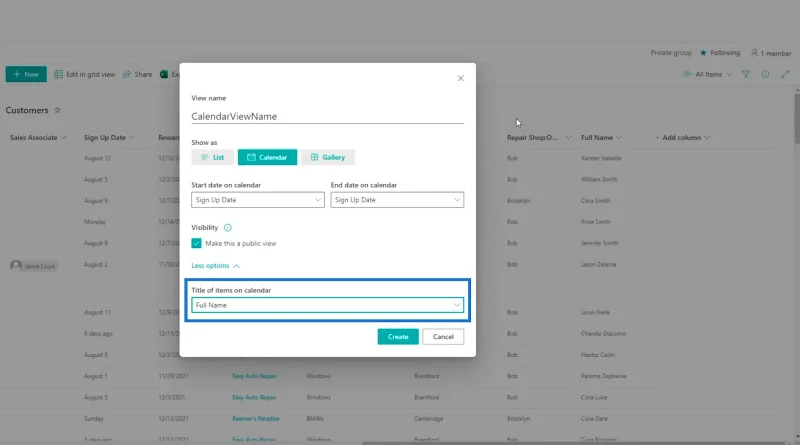
Task: Select List under Show as
Action: 212,157
